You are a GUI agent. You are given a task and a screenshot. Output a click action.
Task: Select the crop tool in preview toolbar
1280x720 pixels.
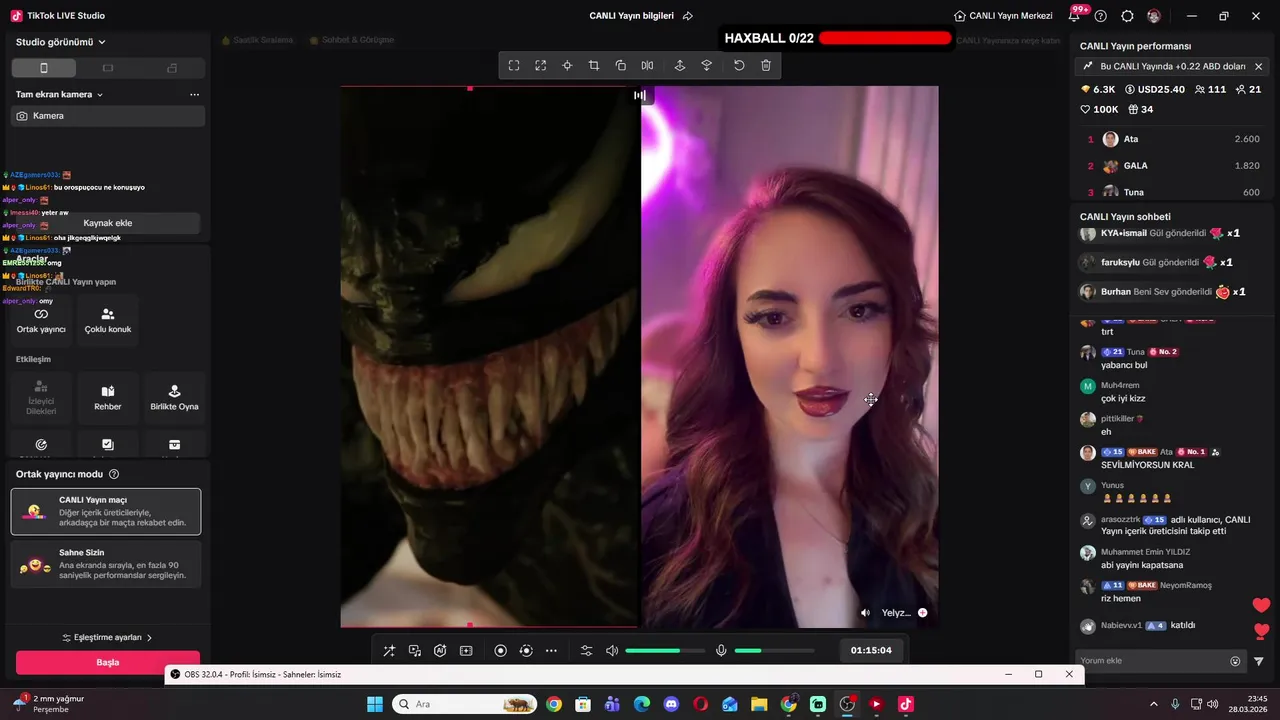594,66
